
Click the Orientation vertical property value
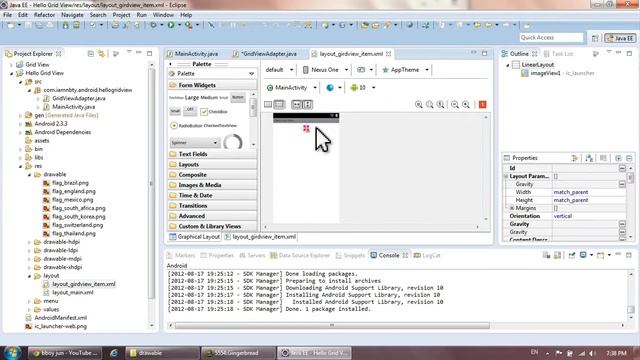point(562,216)
